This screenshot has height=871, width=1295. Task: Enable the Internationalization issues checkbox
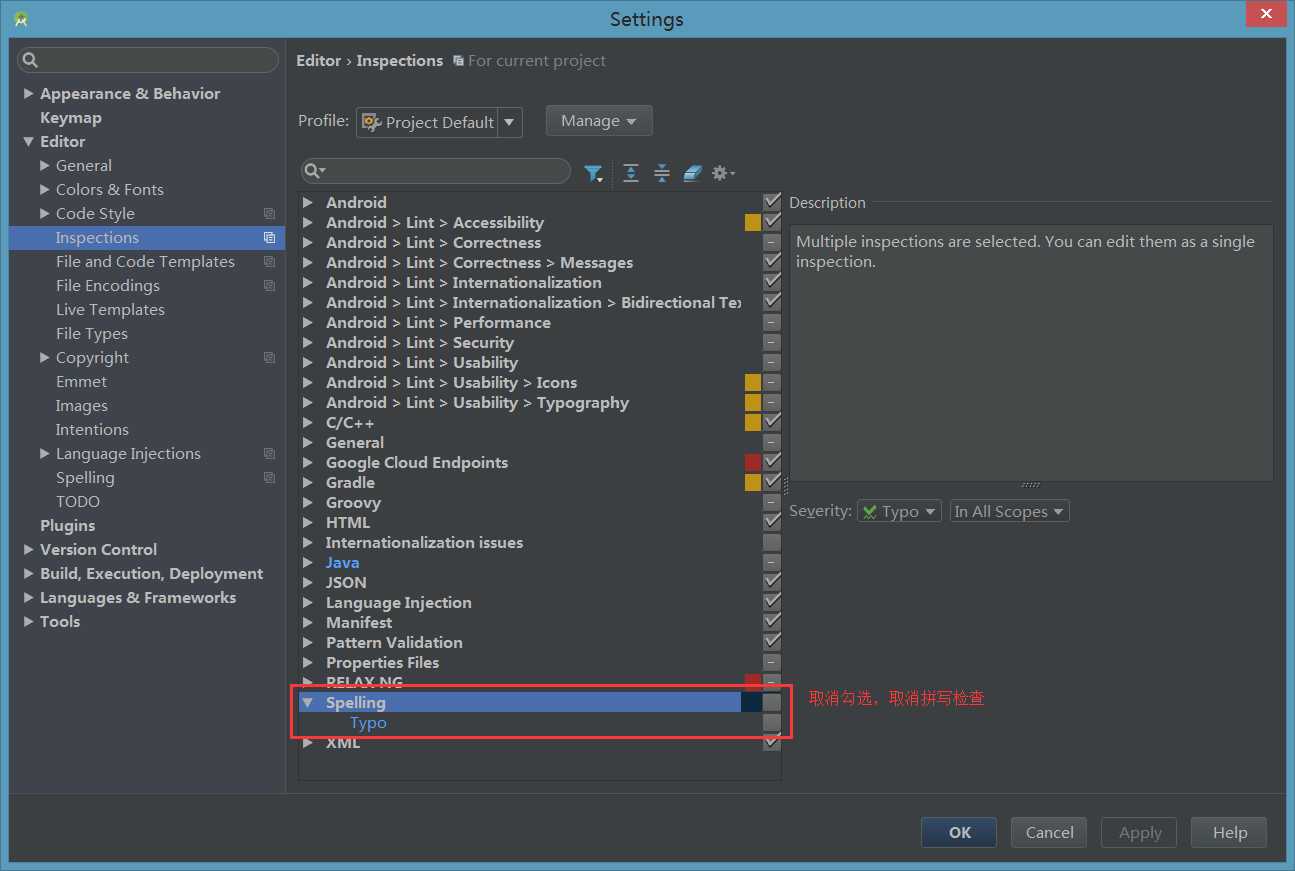pyautogui.click(x=772, y=542)
